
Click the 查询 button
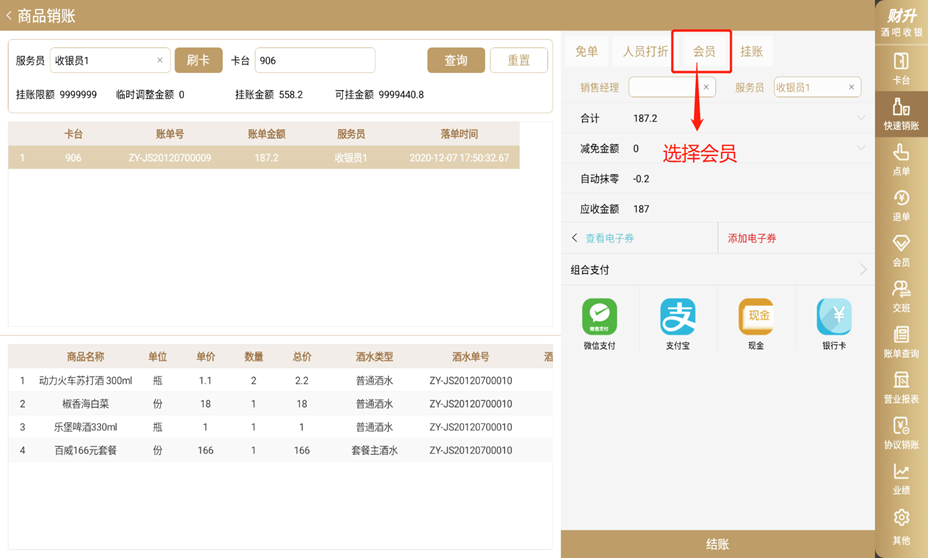(x=456, y=60)
